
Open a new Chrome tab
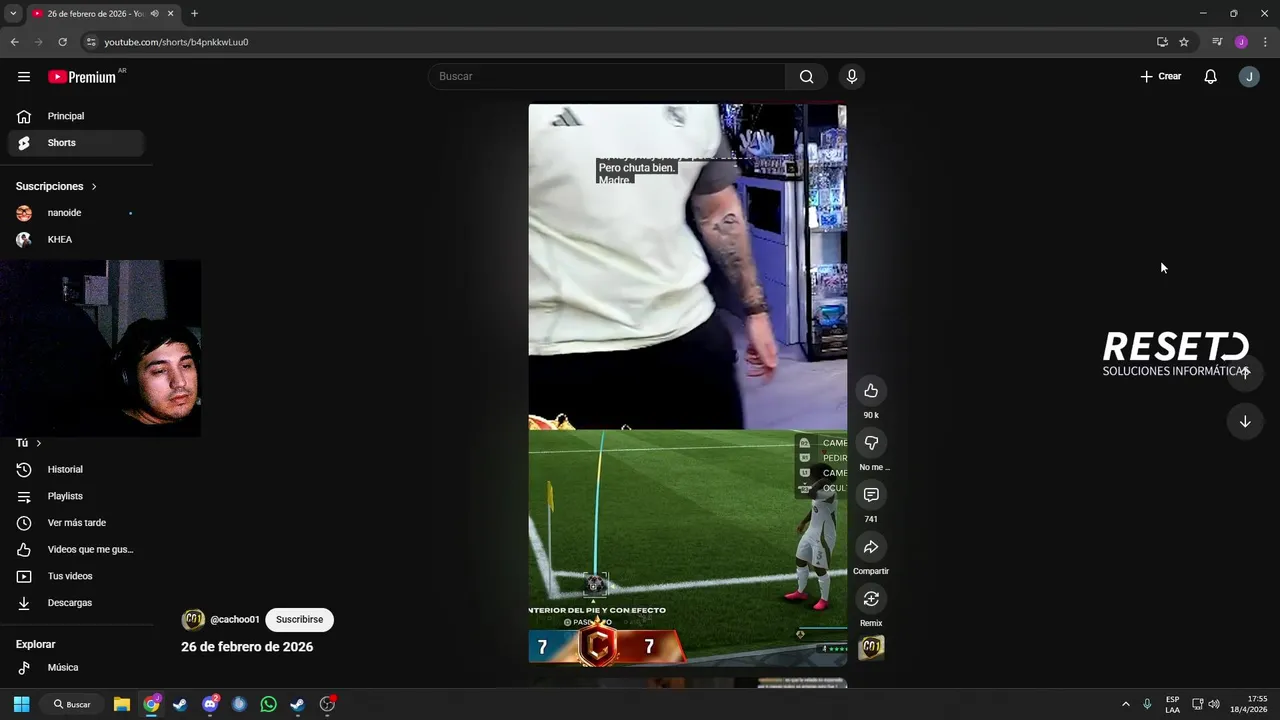coord(194,14)
